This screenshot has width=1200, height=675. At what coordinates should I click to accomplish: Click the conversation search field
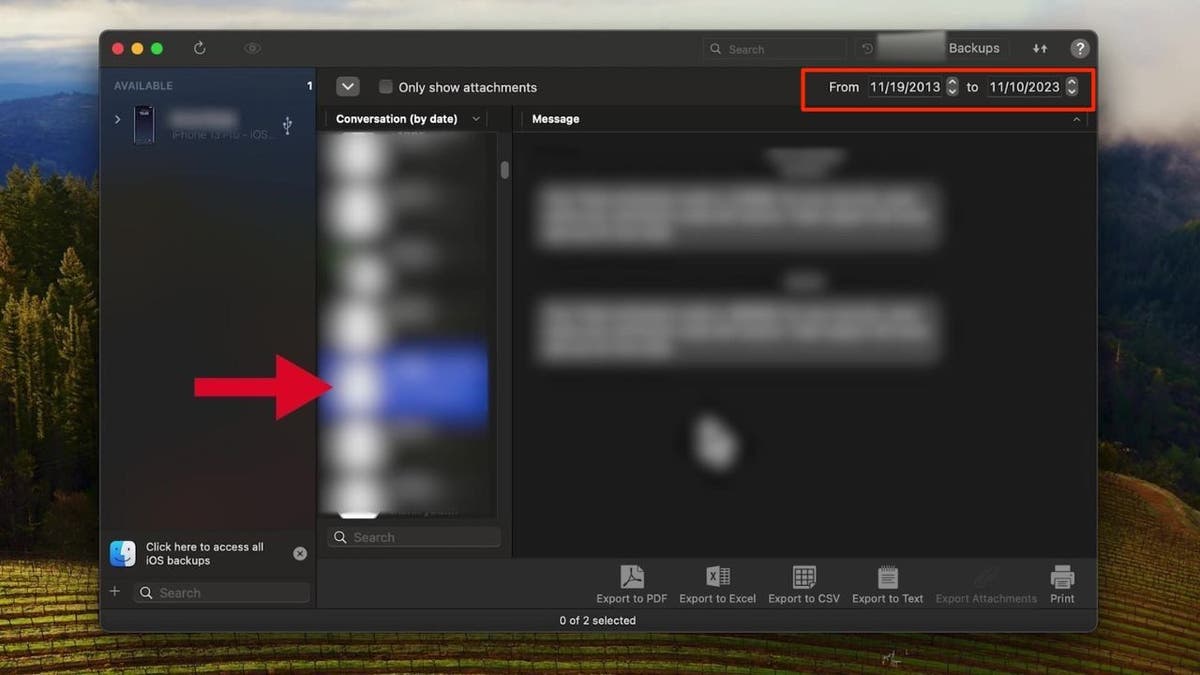(414, 537)
